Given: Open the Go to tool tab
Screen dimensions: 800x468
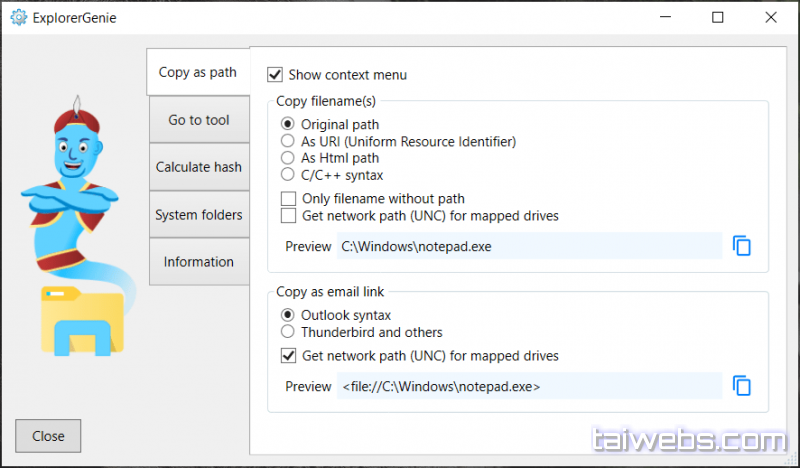Looking at the screenshot, I should pyautogui.click(x=198, y=120).
